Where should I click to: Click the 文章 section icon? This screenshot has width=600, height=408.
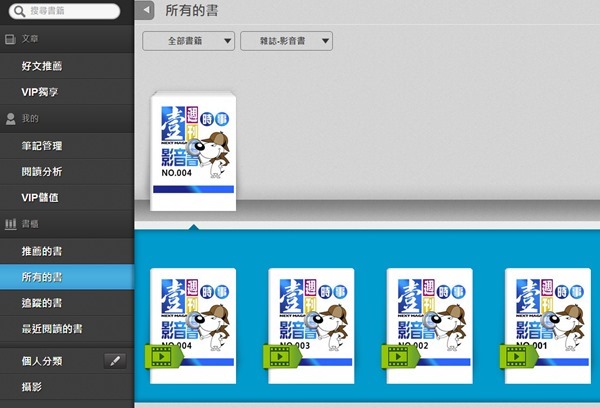[10, 39]
